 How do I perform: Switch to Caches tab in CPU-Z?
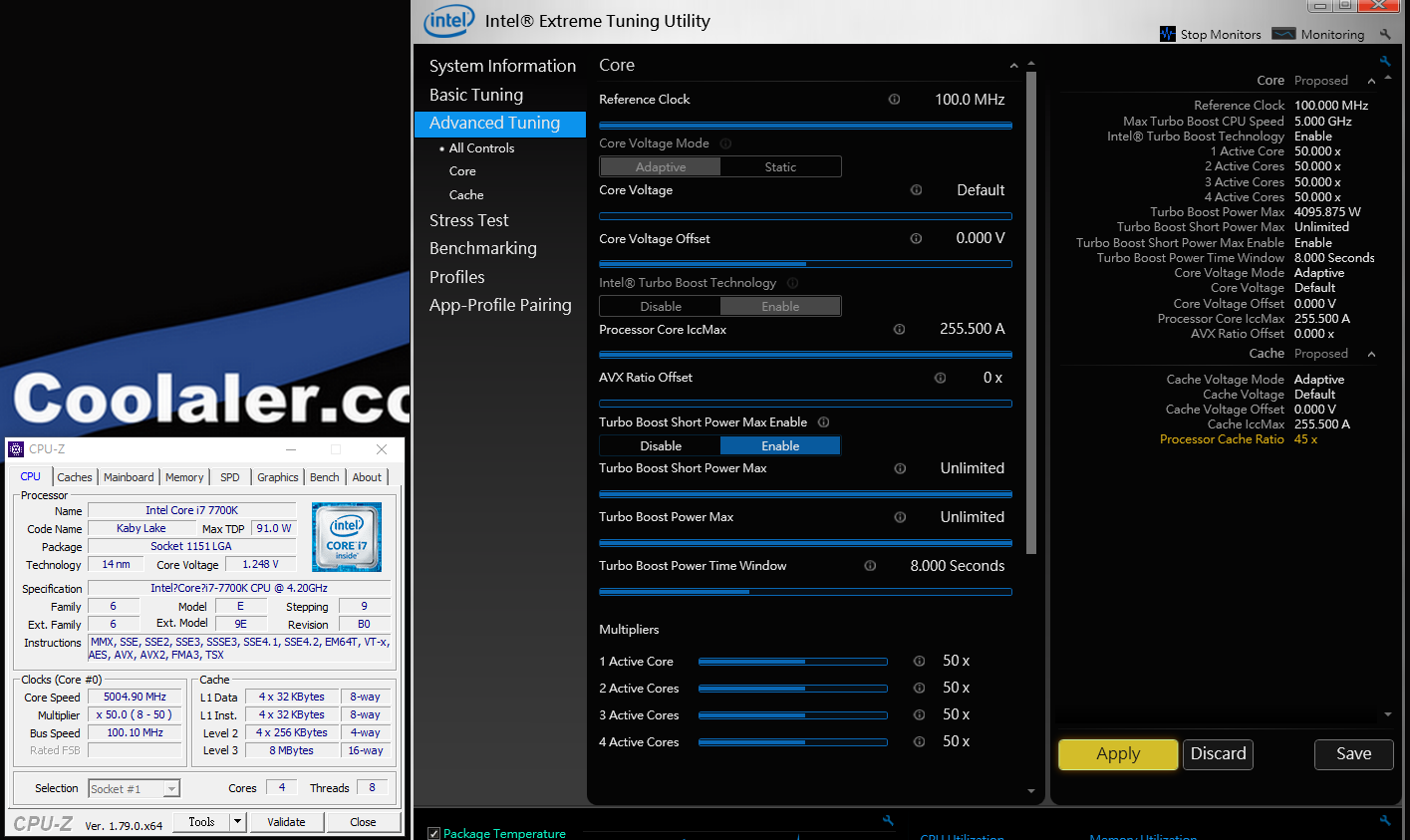tap(75, 477)
